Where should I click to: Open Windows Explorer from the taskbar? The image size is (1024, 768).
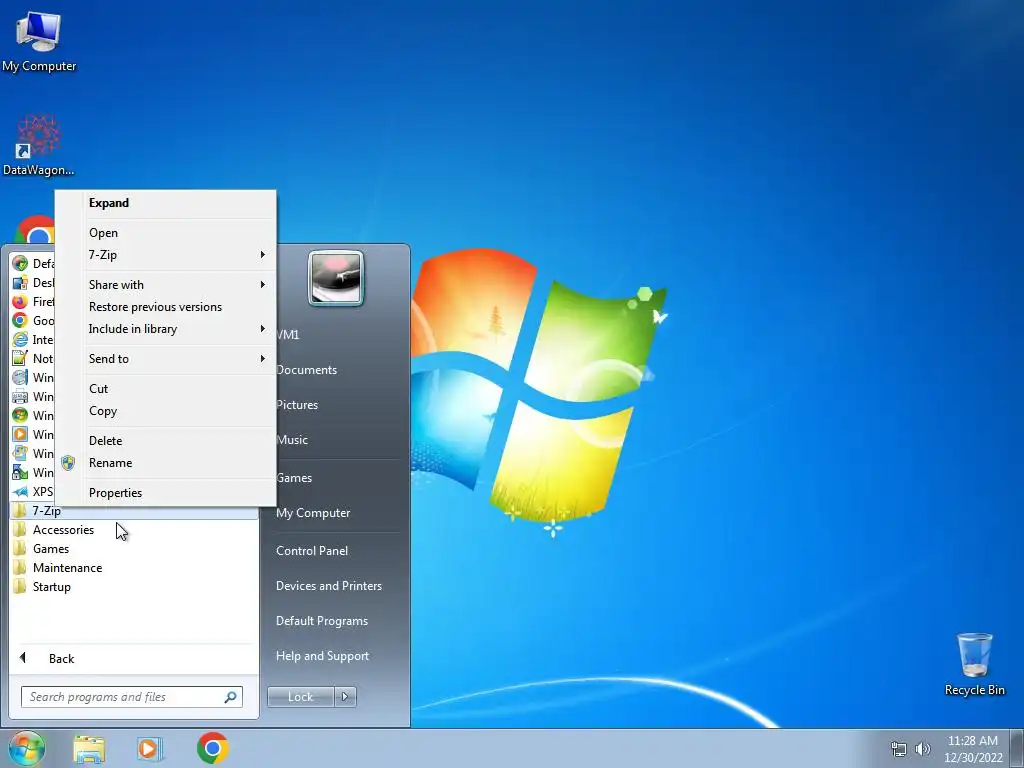click(x=89, y=748)
